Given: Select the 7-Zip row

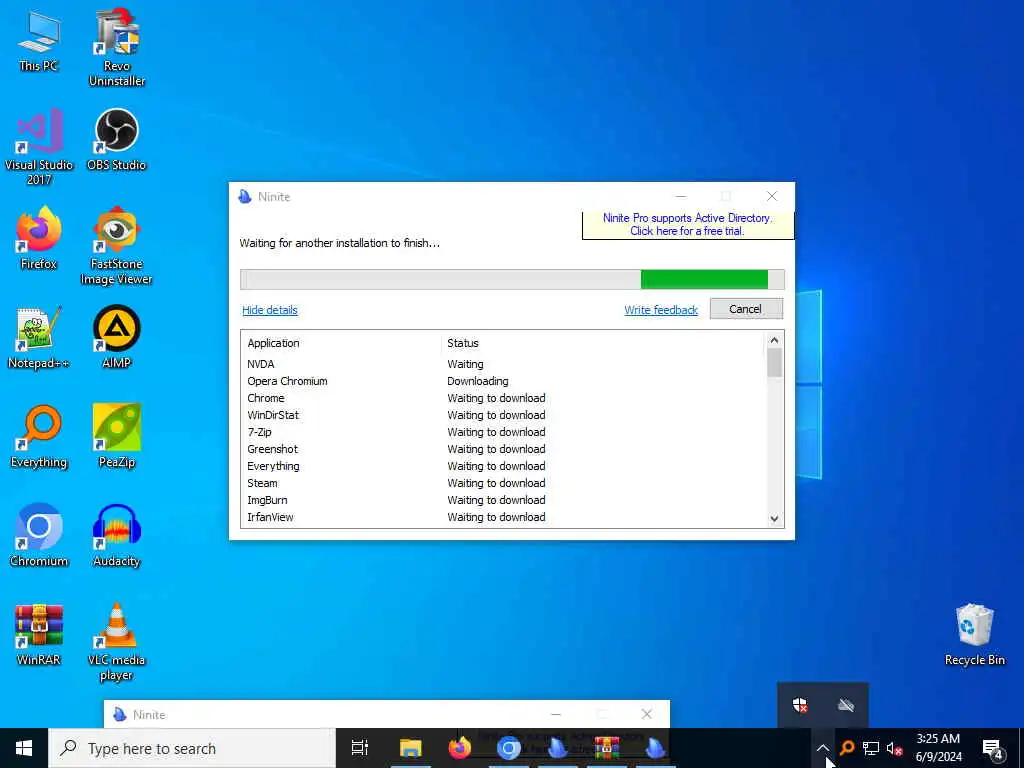Looking at the screenshot, I should (503, 432).
